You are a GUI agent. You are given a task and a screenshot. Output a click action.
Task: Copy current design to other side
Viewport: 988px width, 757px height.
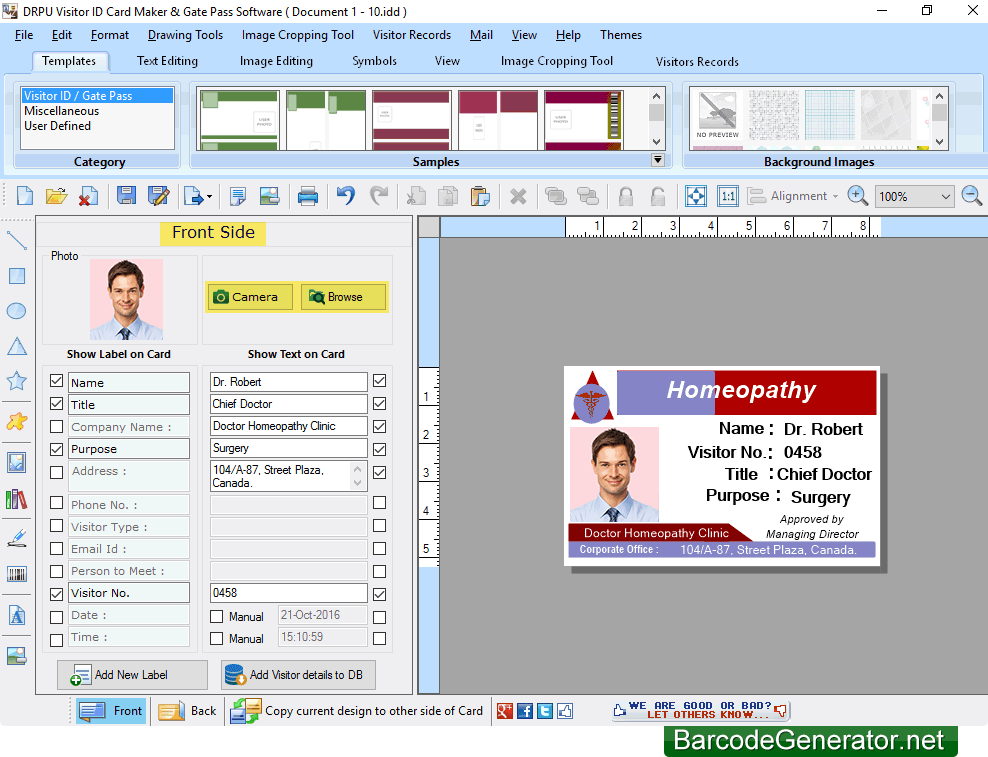(x=357, y=711)
